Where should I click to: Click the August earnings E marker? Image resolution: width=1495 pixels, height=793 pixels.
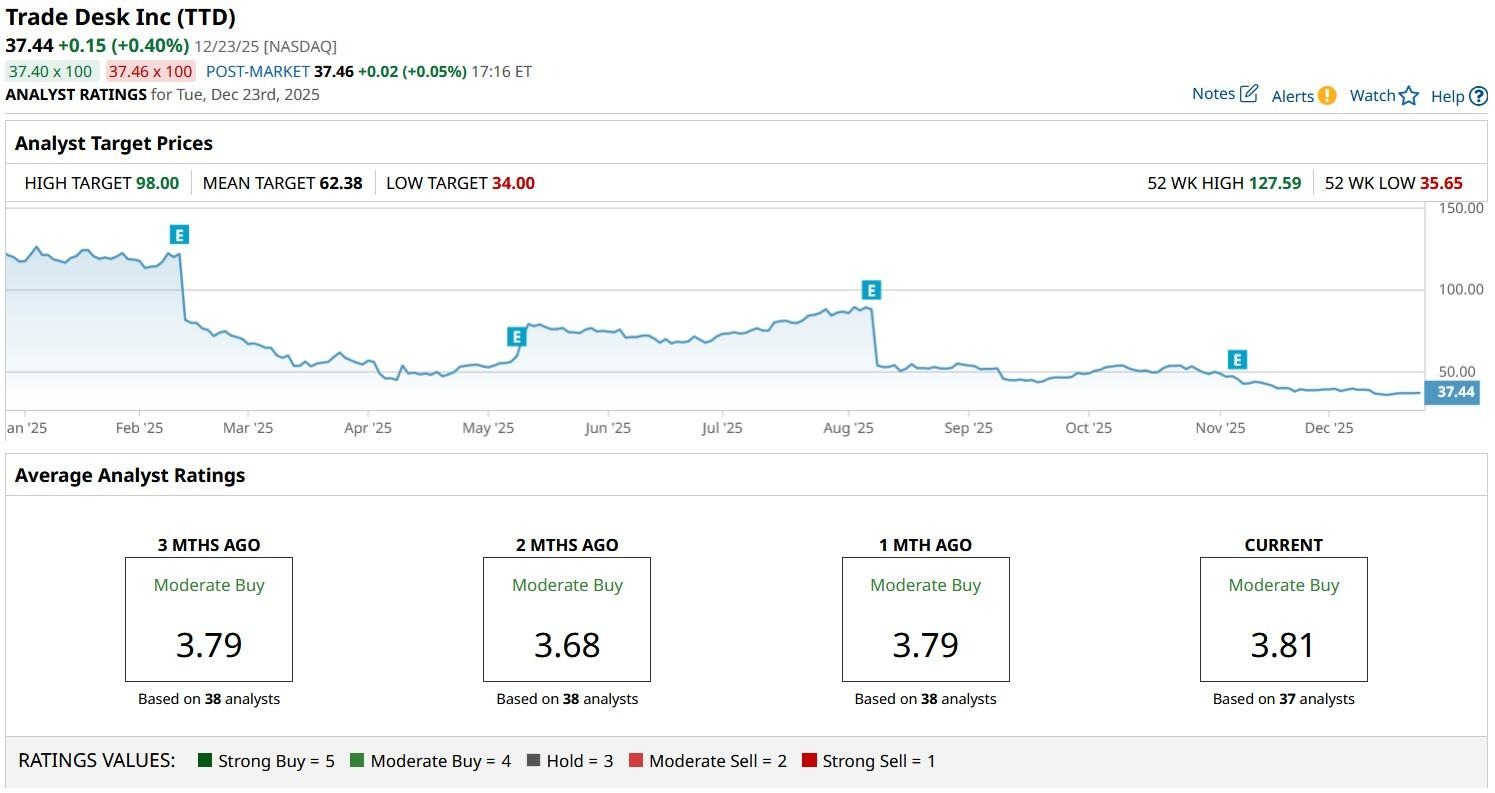[871, 290]
